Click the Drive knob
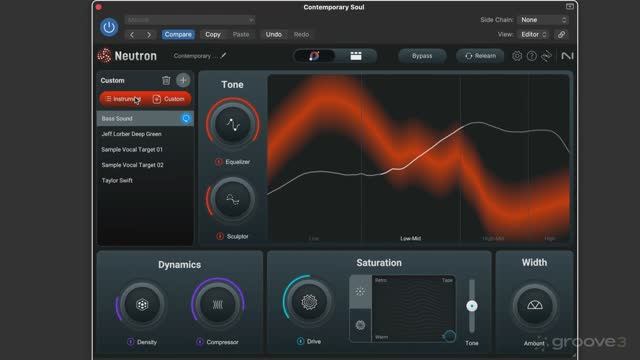The width and height of the screenshot is (640, 360). [x=309, y=302]
